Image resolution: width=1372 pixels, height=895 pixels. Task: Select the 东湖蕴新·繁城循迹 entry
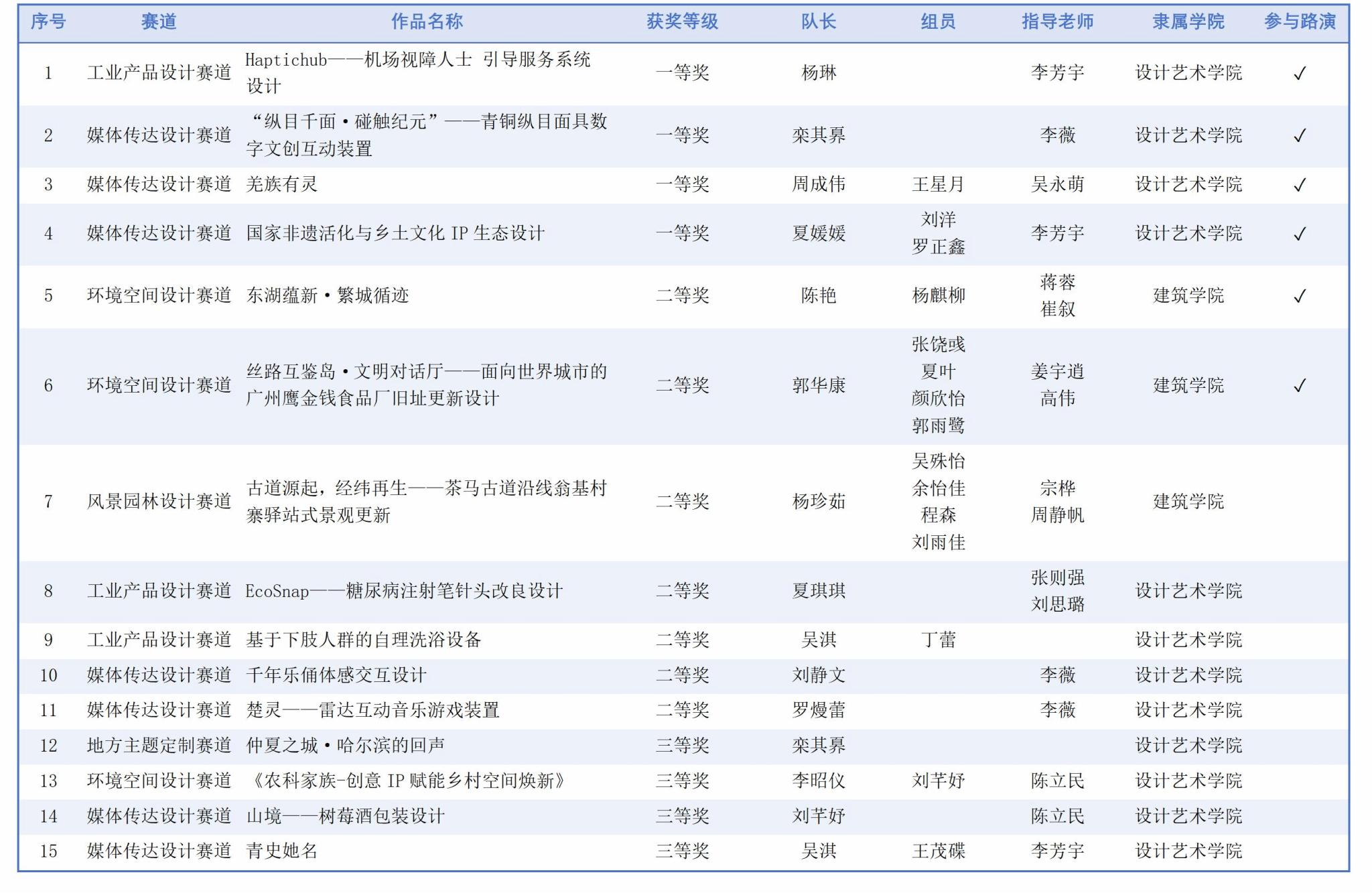pyautogui.click(x=328, y=295)
